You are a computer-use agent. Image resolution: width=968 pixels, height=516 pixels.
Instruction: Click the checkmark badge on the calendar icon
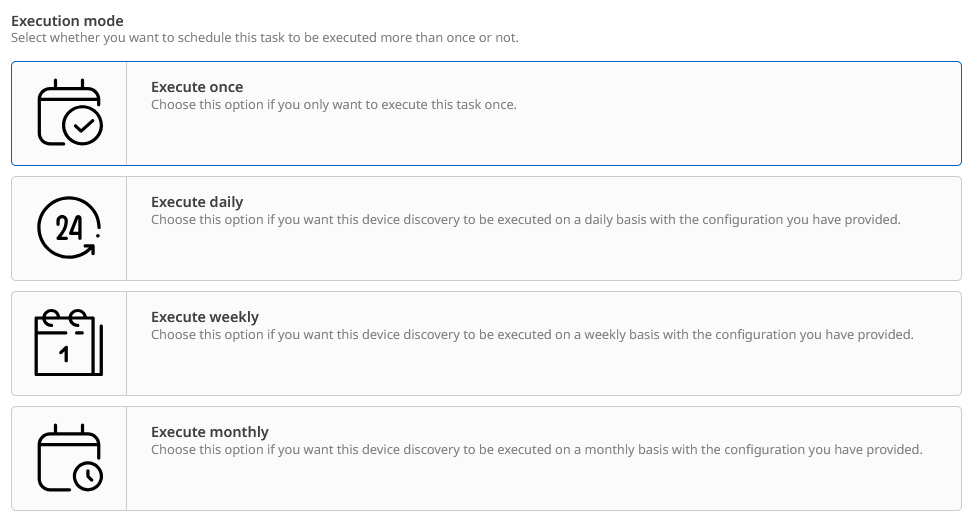pyautogui.click(x=82, y=126)
